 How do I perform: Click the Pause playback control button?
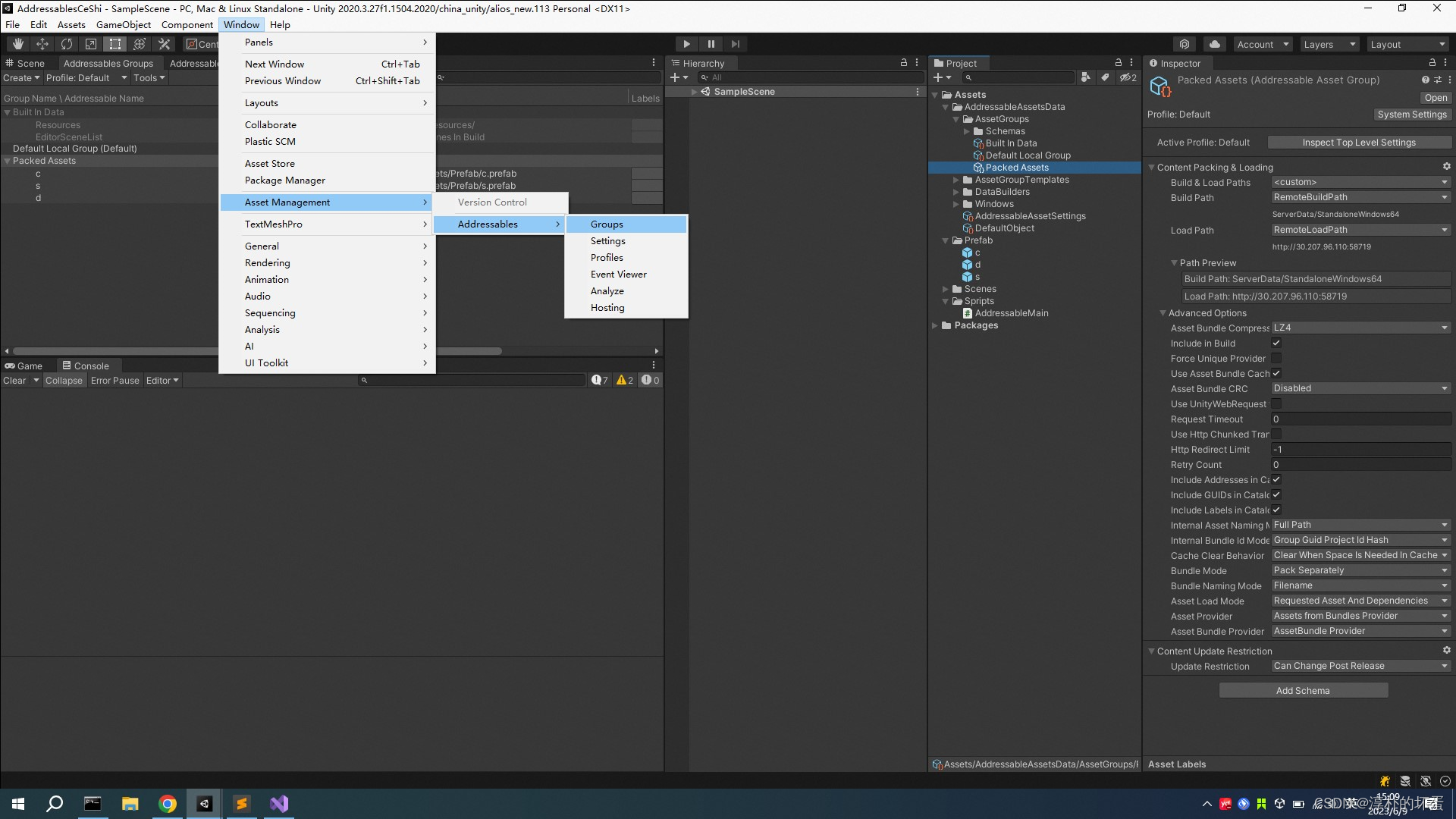pyautogui.click(x=712, y=44)
